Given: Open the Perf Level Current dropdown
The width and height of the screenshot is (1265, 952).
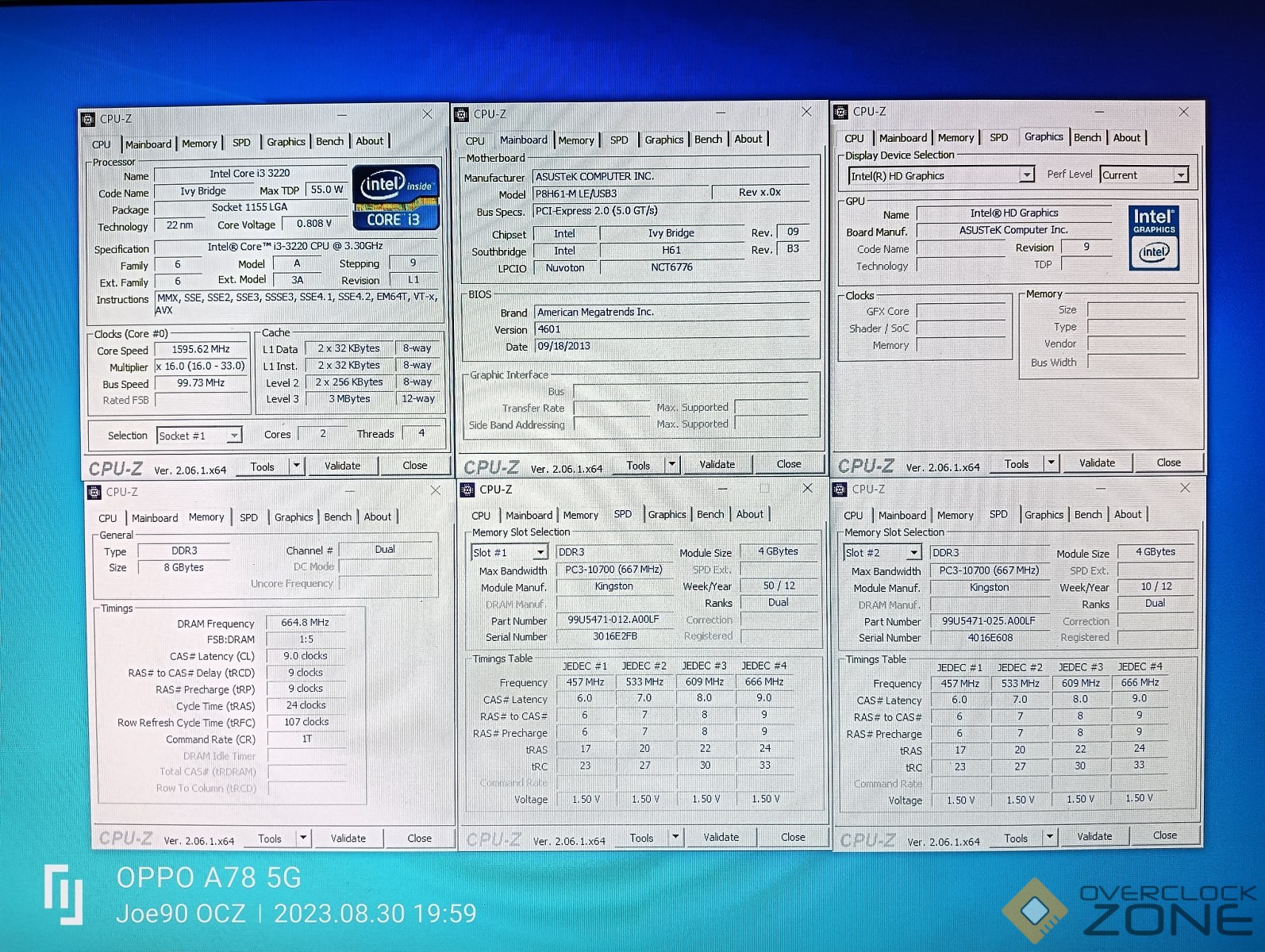Looking at the screenshot, I should (x=1181, y=175).
